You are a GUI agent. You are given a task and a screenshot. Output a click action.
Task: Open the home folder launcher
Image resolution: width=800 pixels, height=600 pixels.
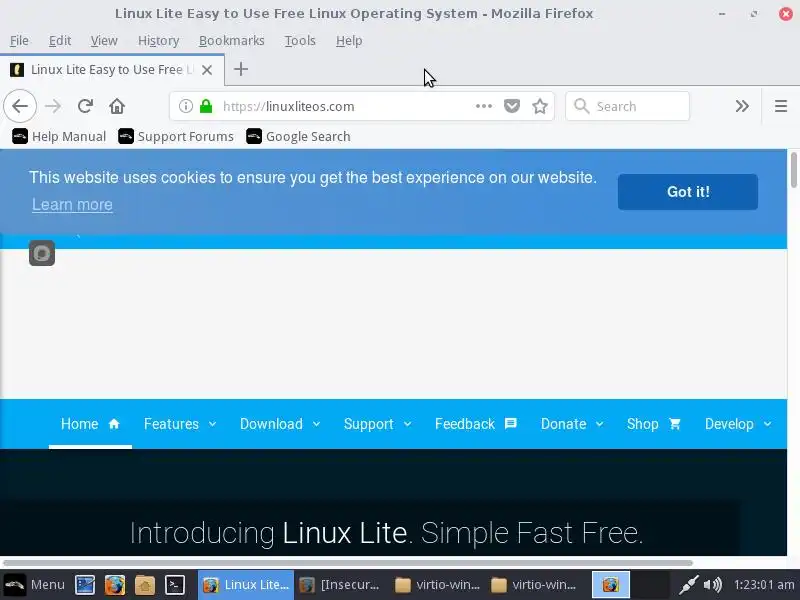pos(145,585)
